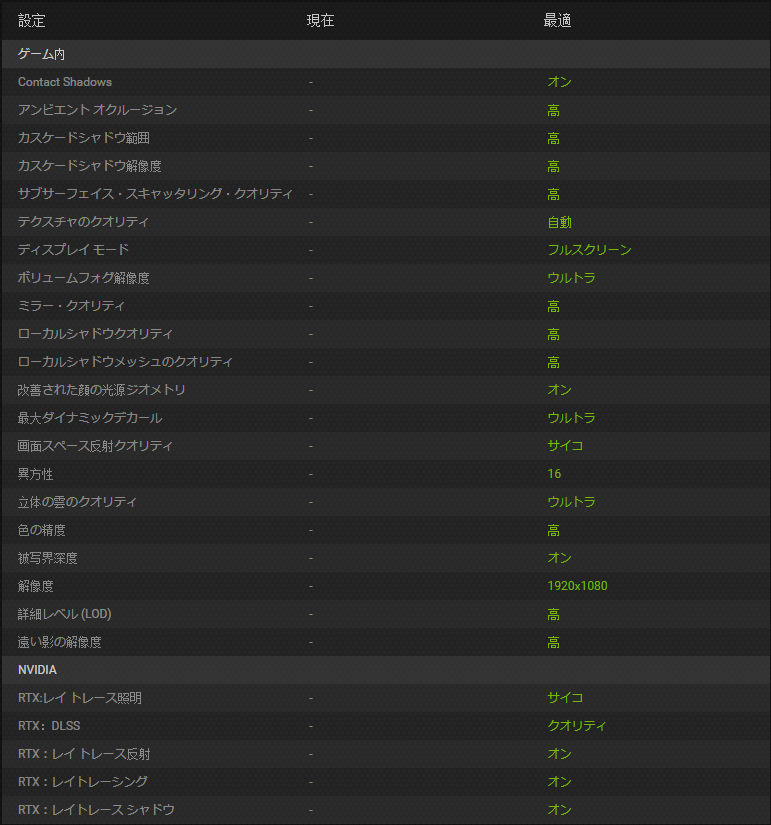The image size is (771, 825).
Task: Select 遠い影の解像度 setting label
Action: [x=59, y=642]
